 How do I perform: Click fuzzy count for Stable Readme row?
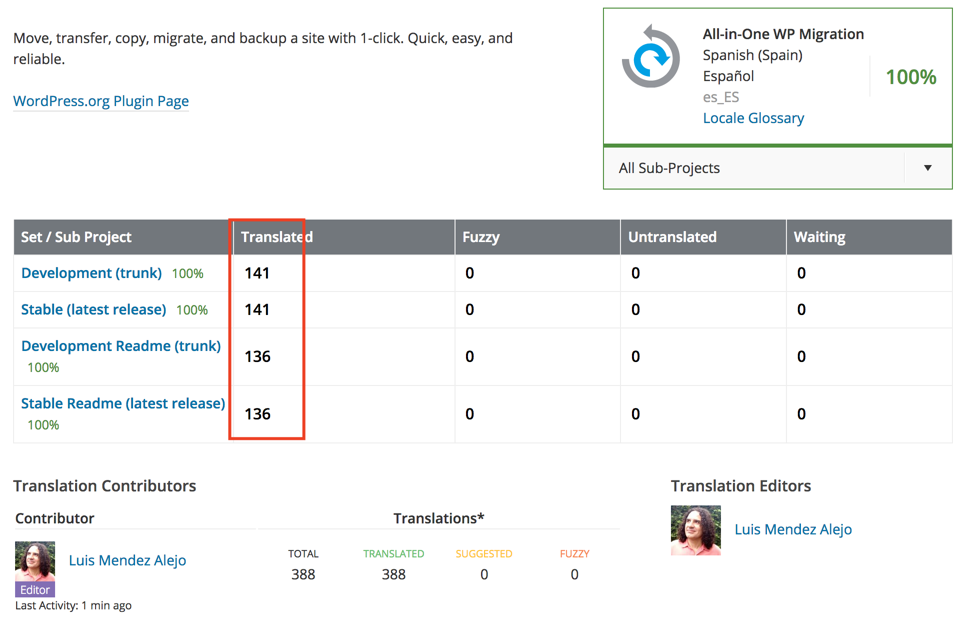(470, 414)
